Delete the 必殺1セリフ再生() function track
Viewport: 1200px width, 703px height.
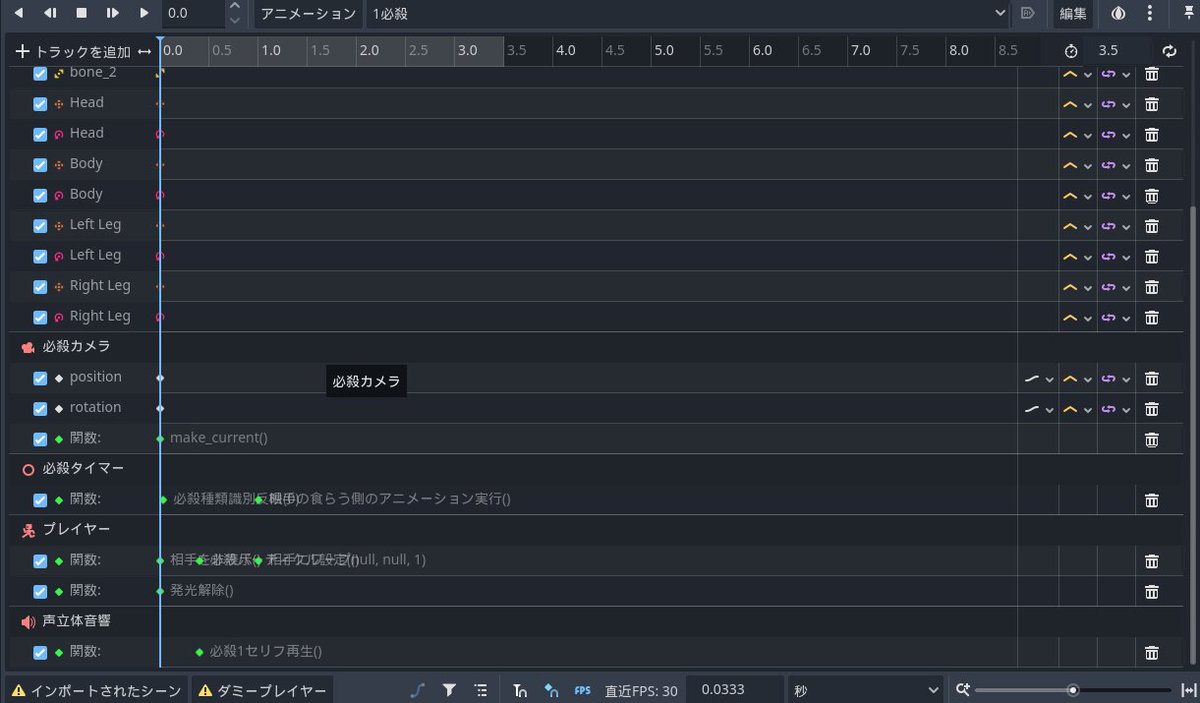pyautogui.click(x=1151, y=653)
